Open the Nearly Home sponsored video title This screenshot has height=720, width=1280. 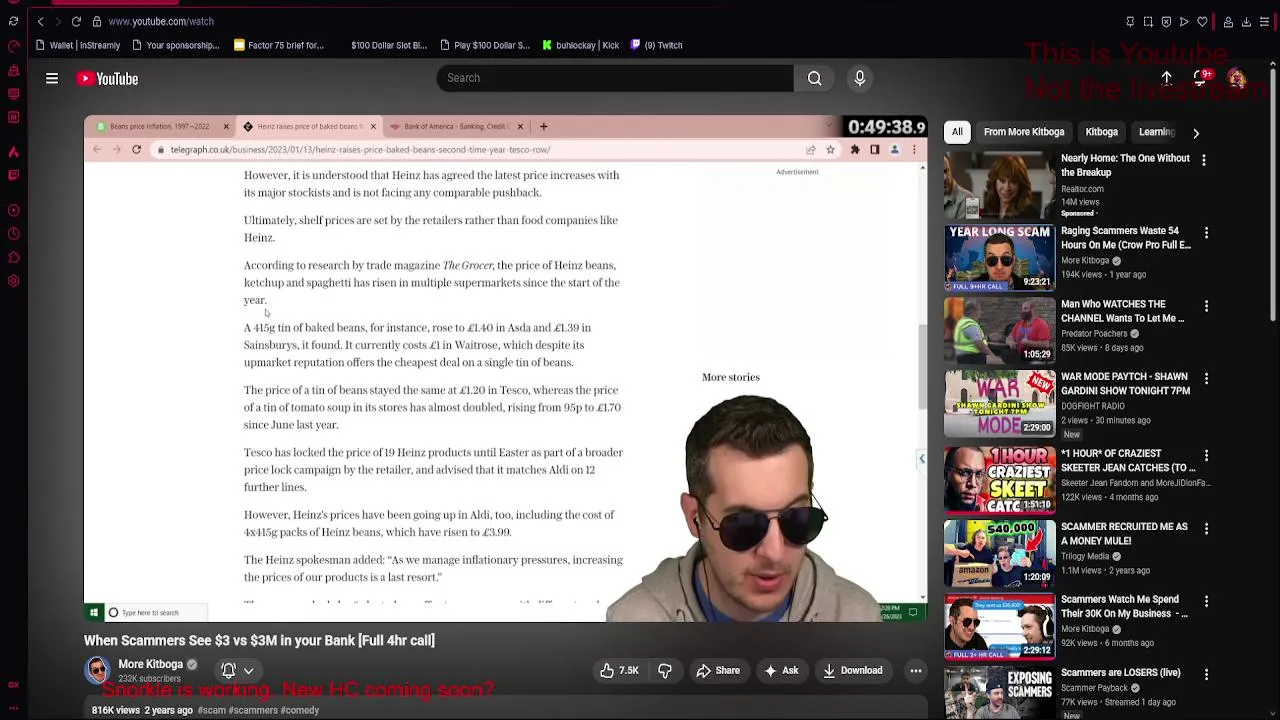(x=1125, y=165)
